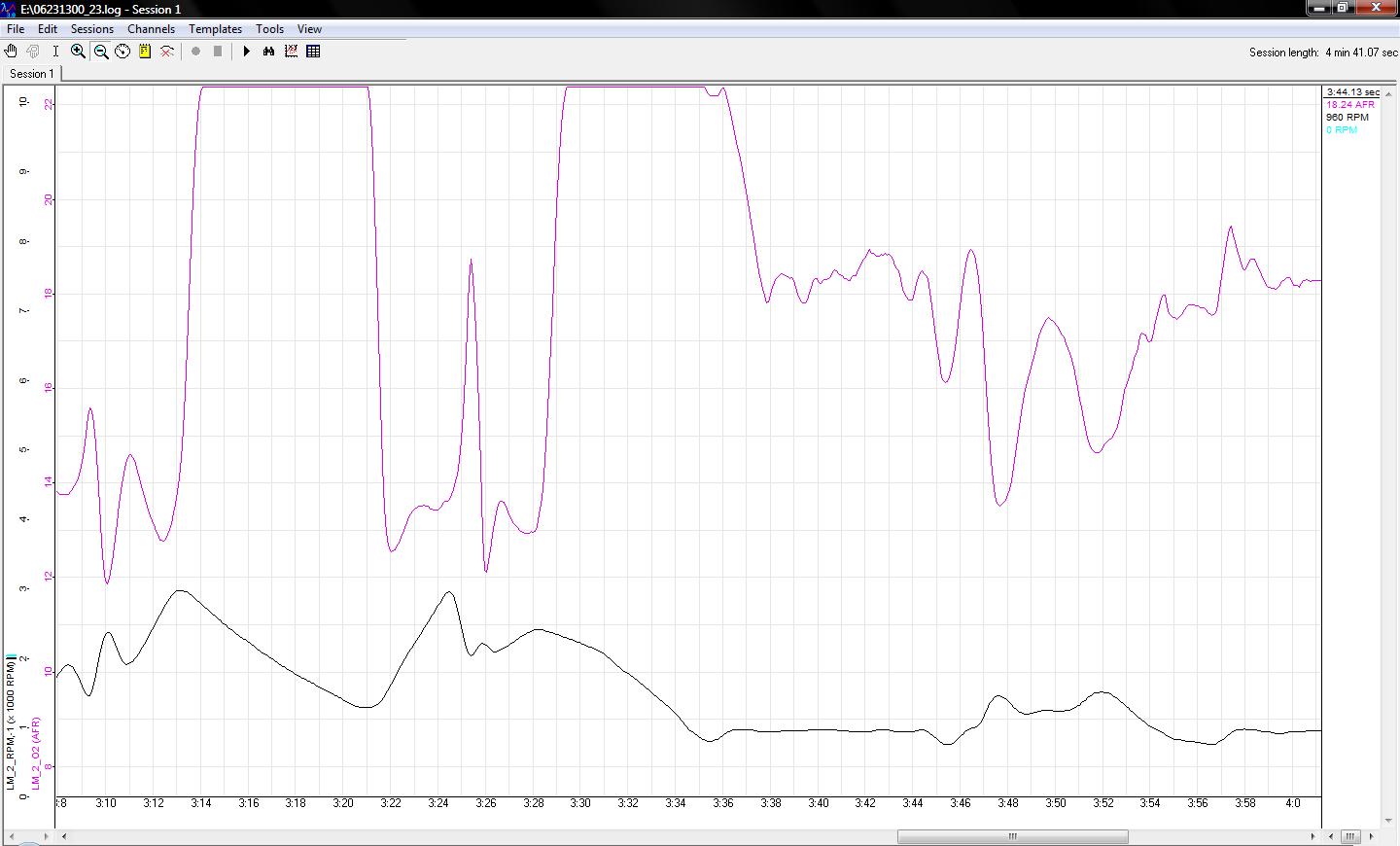Viewport: 1400px width, 846px height.
Task: Select the hand pan tool
Action: (x=11, y=52)
